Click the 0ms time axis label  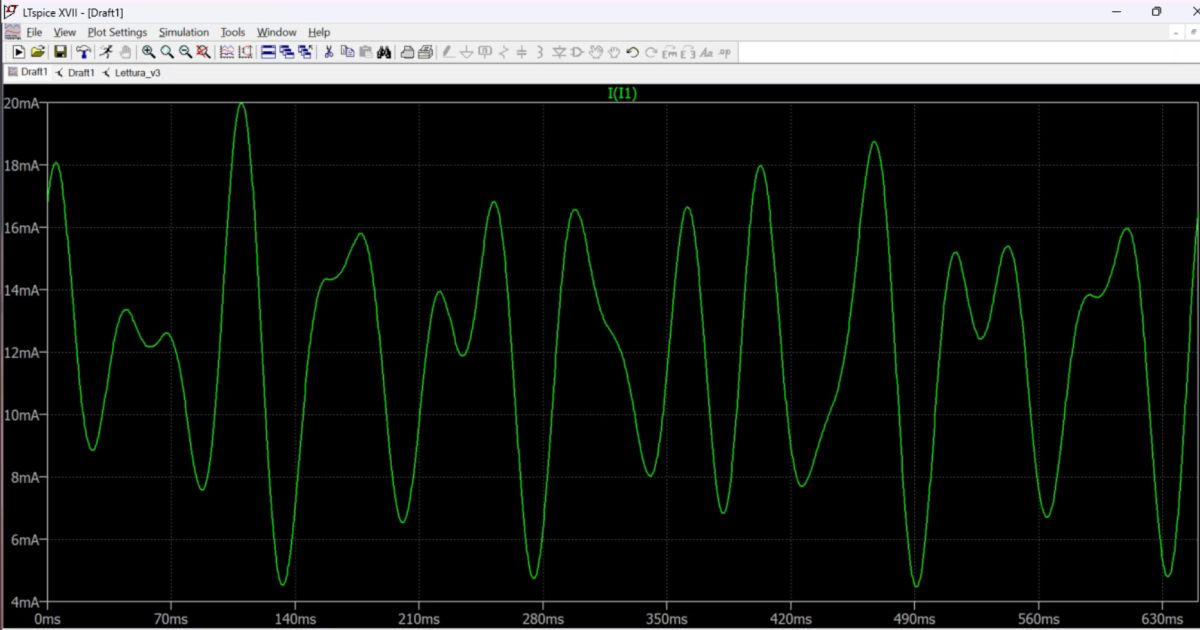(48, 620)
